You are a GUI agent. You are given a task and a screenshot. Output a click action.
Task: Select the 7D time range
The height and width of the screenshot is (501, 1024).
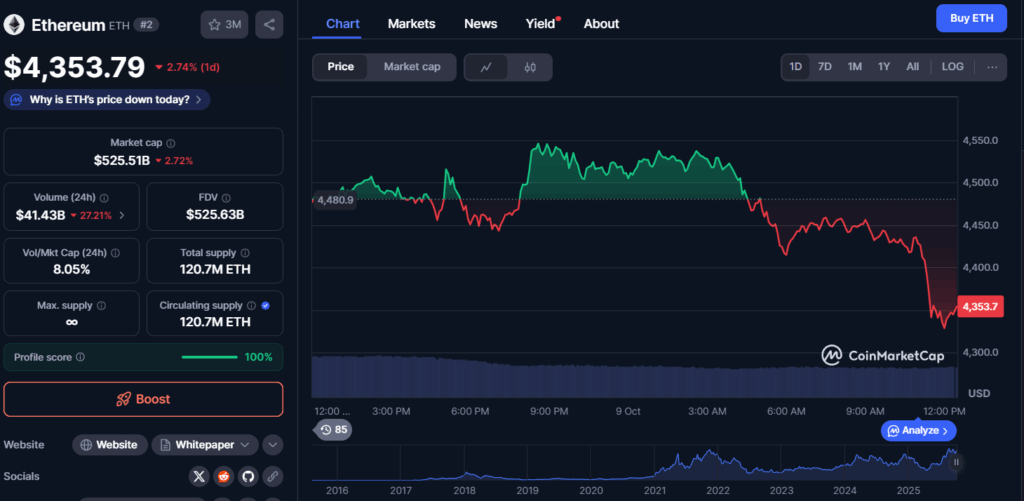tap(825, 67)
